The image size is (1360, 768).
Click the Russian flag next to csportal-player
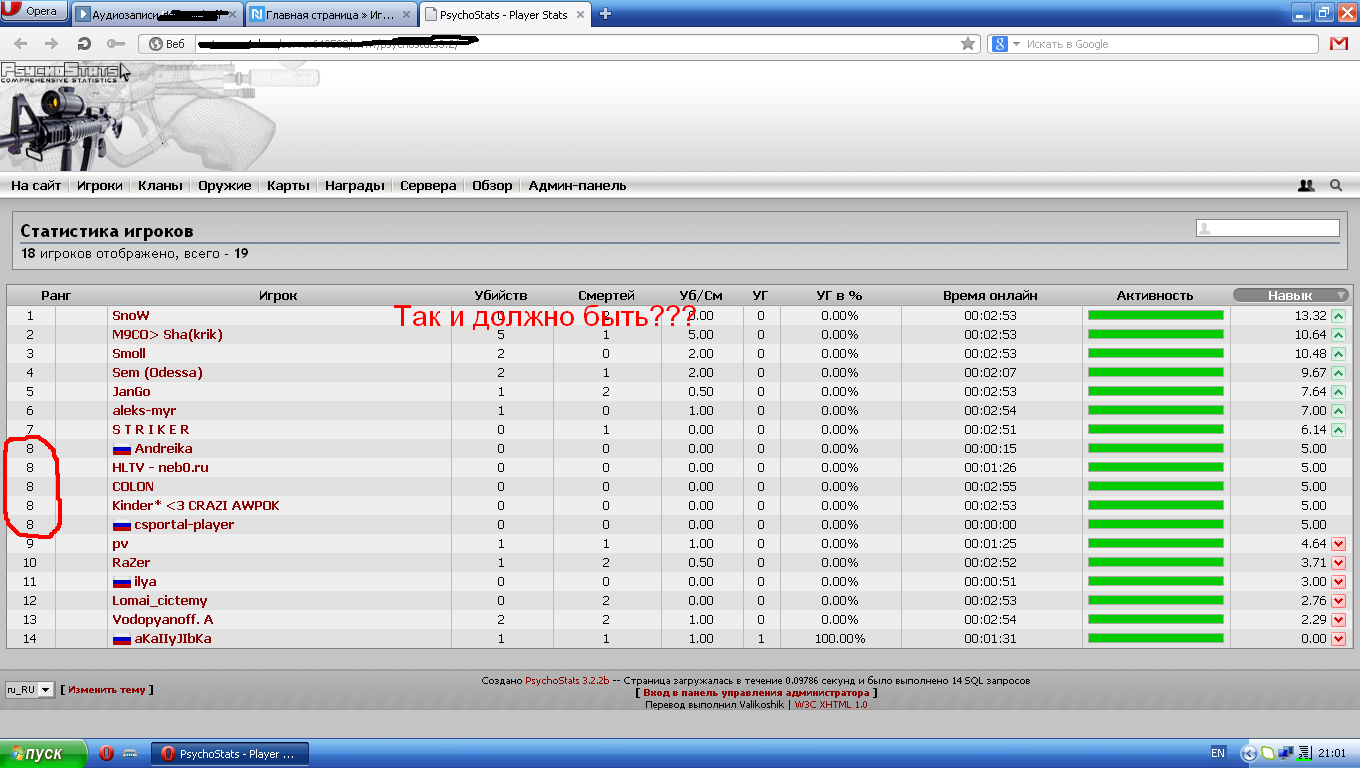[x=121, y=525]
